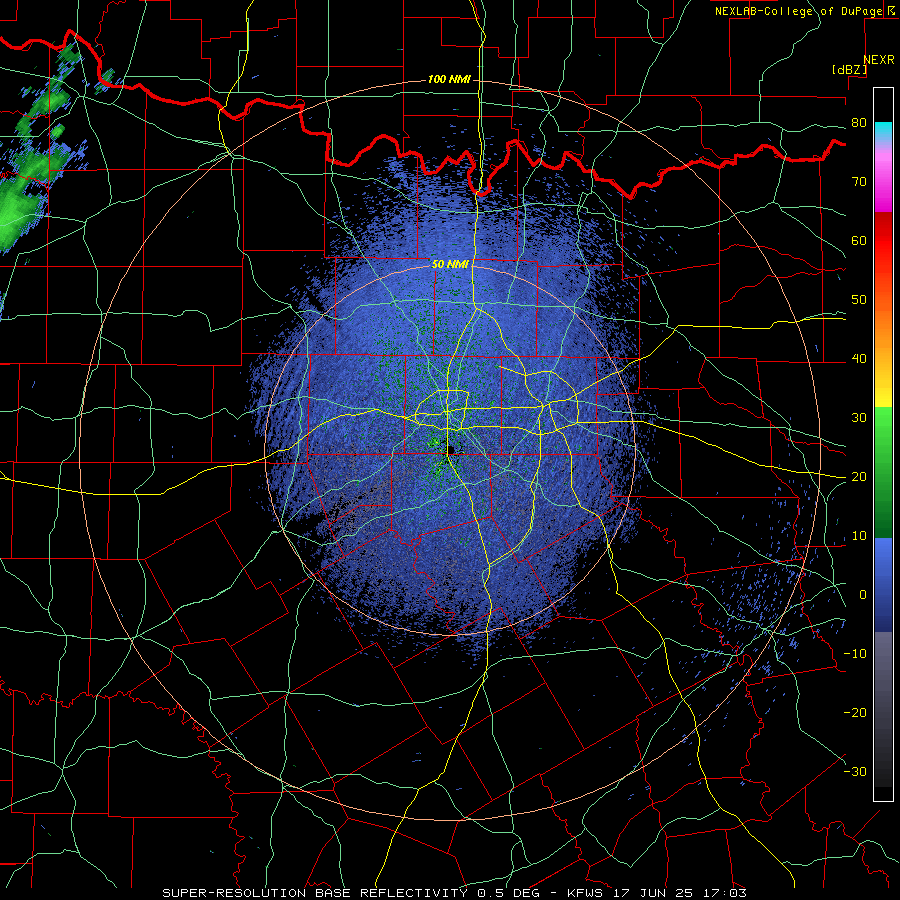This screenshot has width=900, height=900.
Task: Click the 30 value on the dBZ scale
Action: pos(859,418)
